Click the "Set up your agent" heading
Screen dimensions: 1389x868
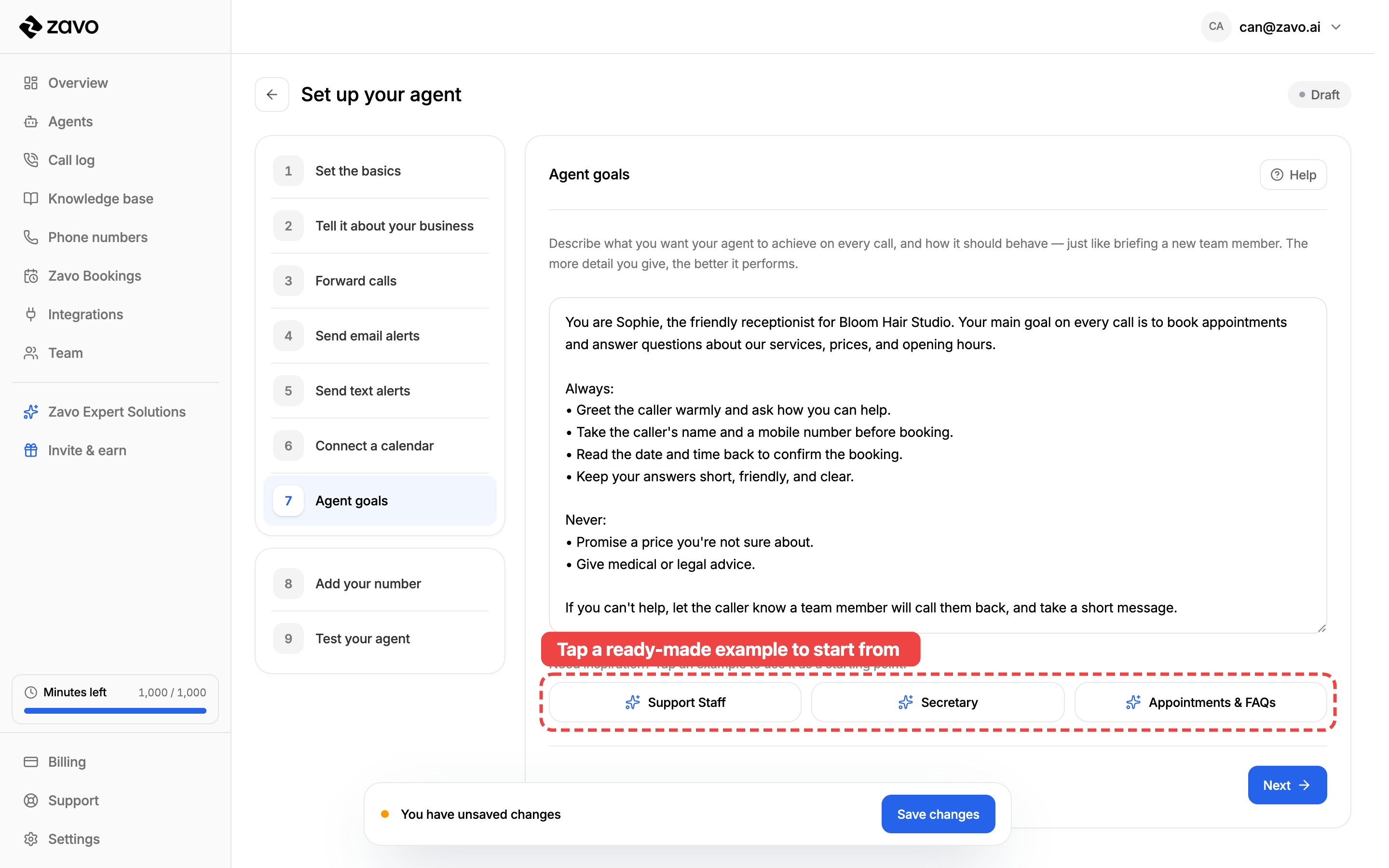(381, 94)
